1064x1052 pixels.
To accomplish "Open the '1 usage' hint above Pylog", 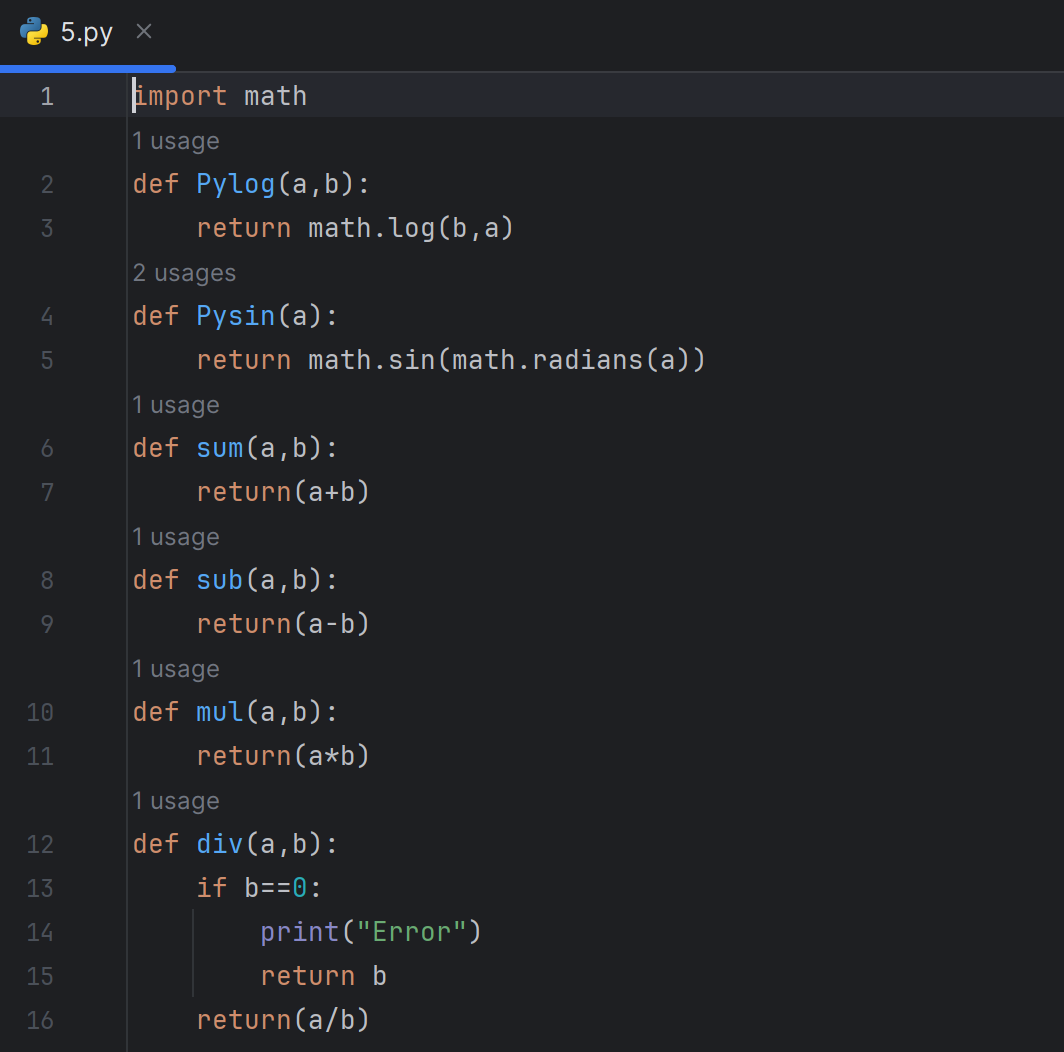I will 176,141.
